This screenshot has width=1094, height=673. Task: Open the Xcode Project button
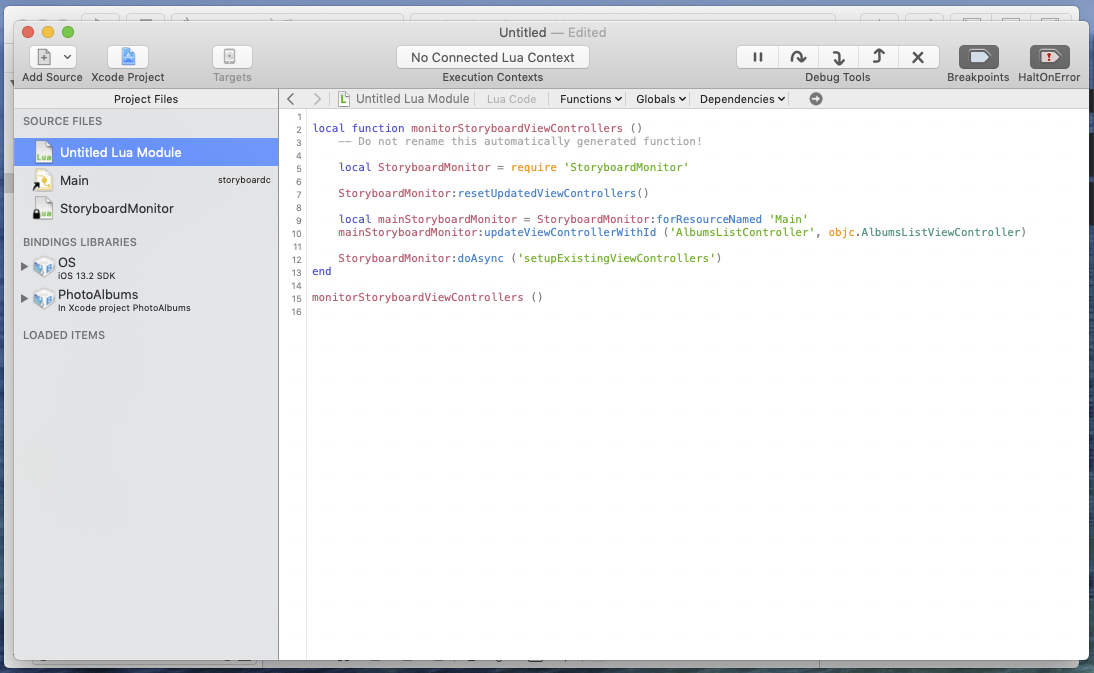pos(128,56)
